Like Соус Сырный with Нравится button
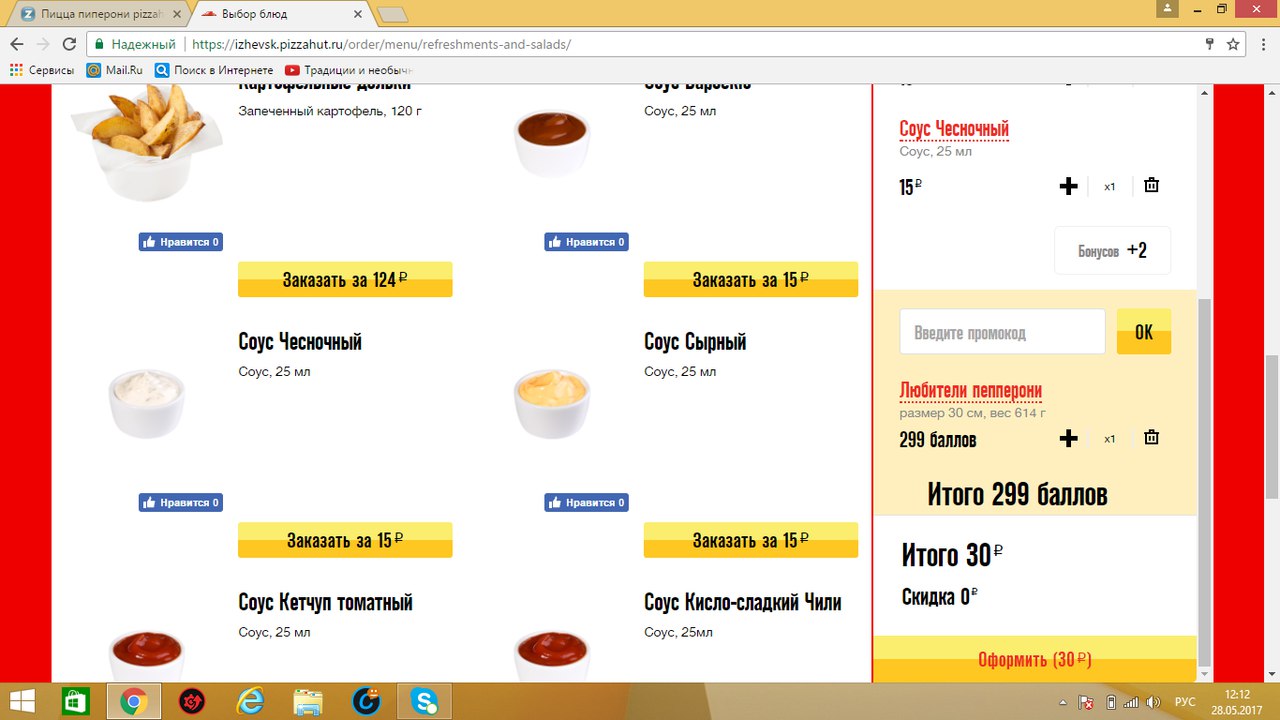Viewport: 1280px width, 720px height. (587, 502)
